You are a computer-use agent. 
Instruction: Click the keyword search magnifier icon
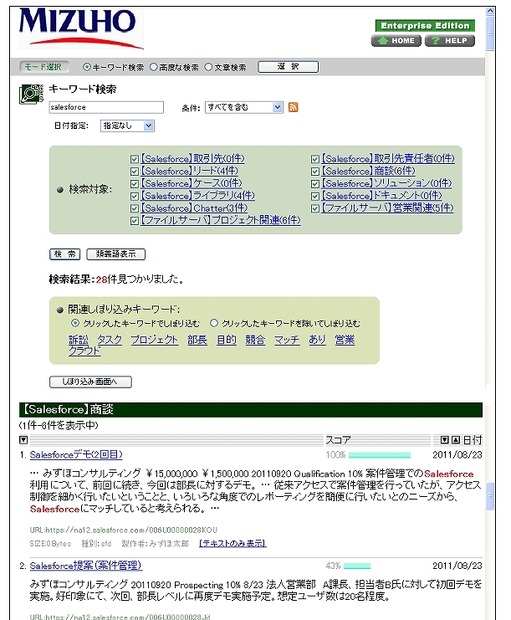(31, 93)
